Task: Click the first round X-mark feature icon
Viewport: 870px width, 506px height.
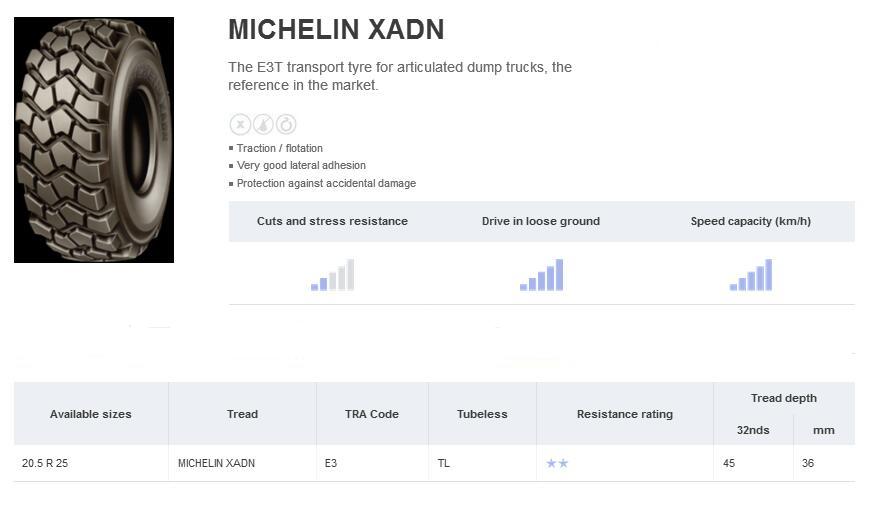Action: [240, 124]
